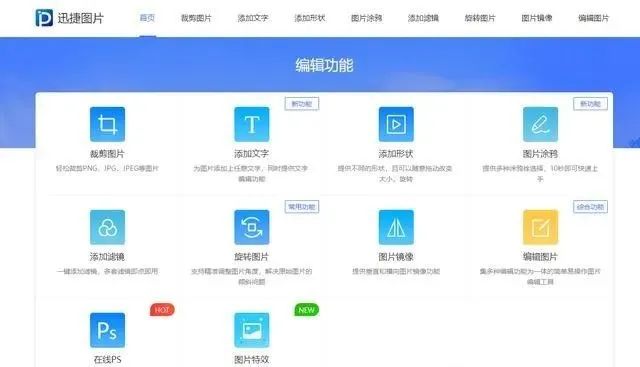Switch to the 首页 home tab
The height and width of the screenshot is (367, 640).
click(147, 18)
